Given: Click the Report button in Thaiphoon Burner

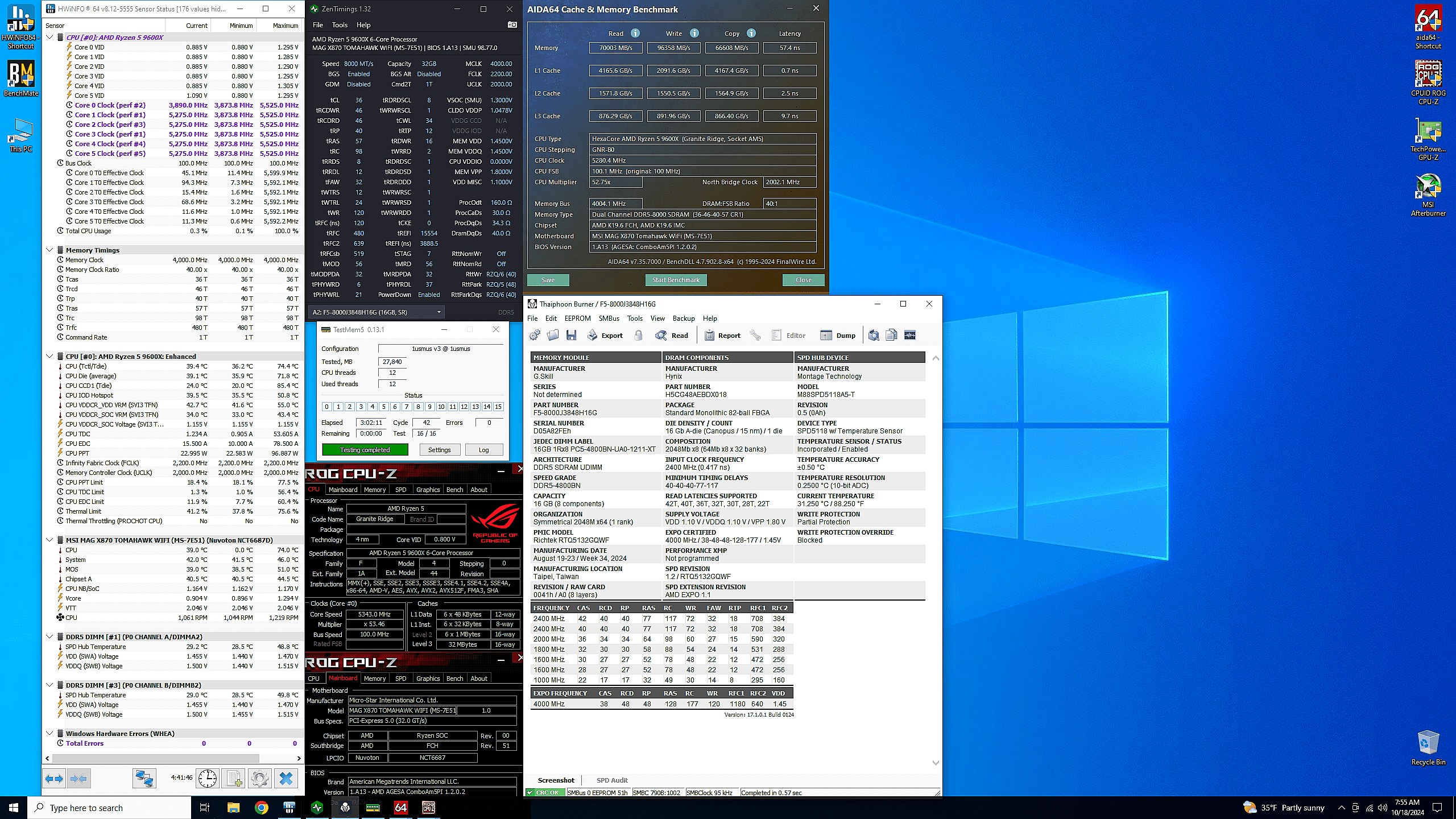Looking at the screenshot, I should coord(722,336).
